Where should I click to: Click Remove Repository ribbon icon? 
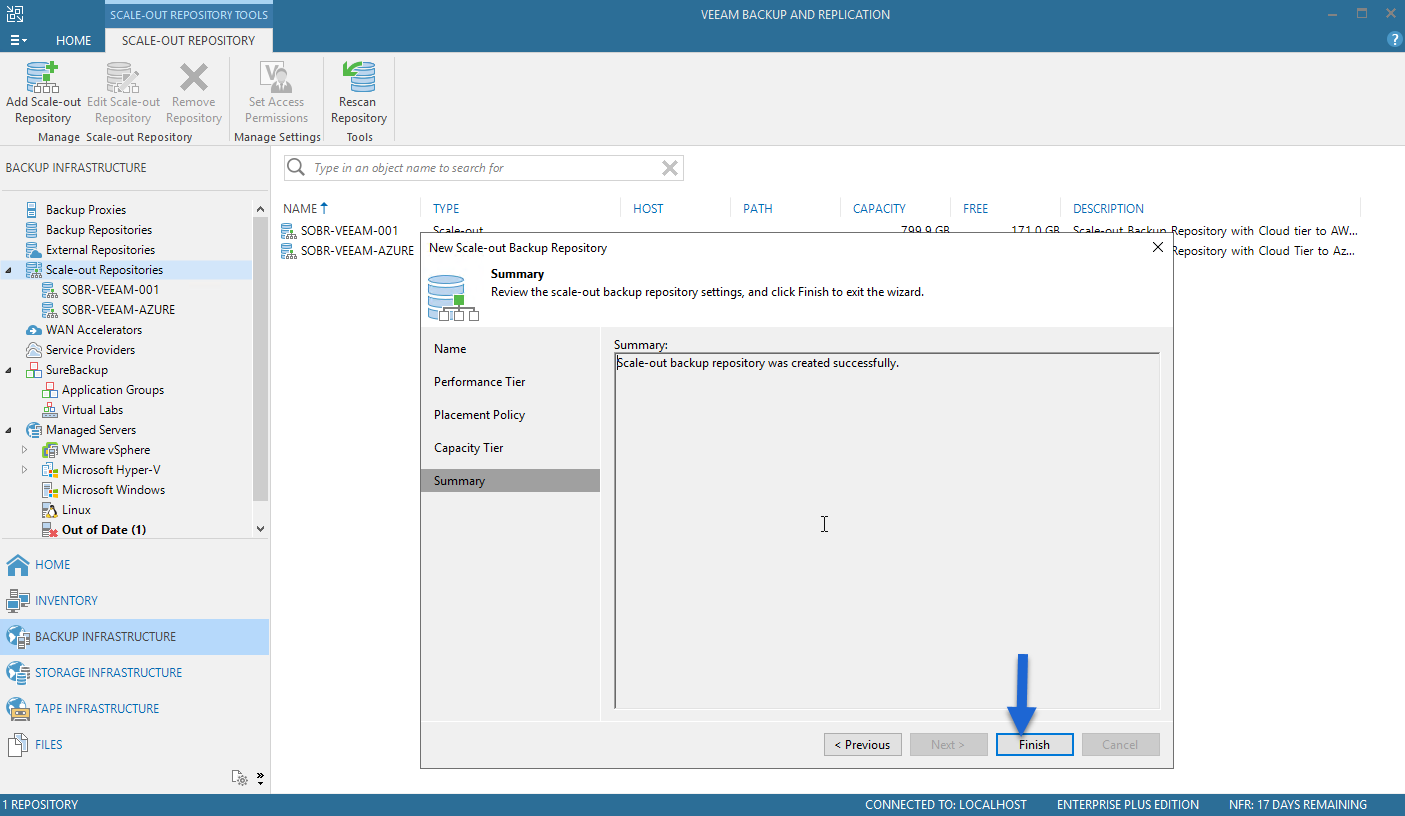pos(193,77)
